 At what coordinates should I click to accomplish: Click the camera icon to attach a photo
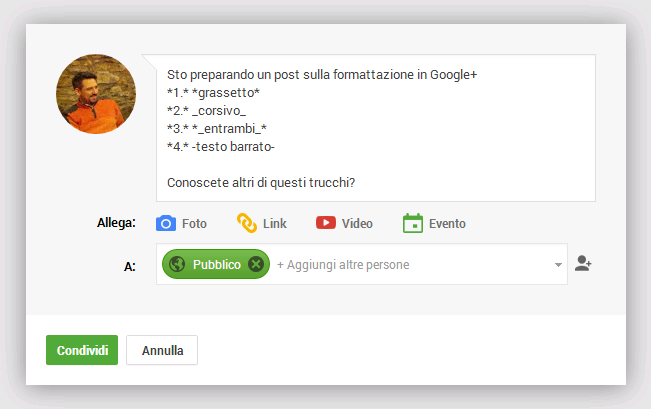point(166,223)
